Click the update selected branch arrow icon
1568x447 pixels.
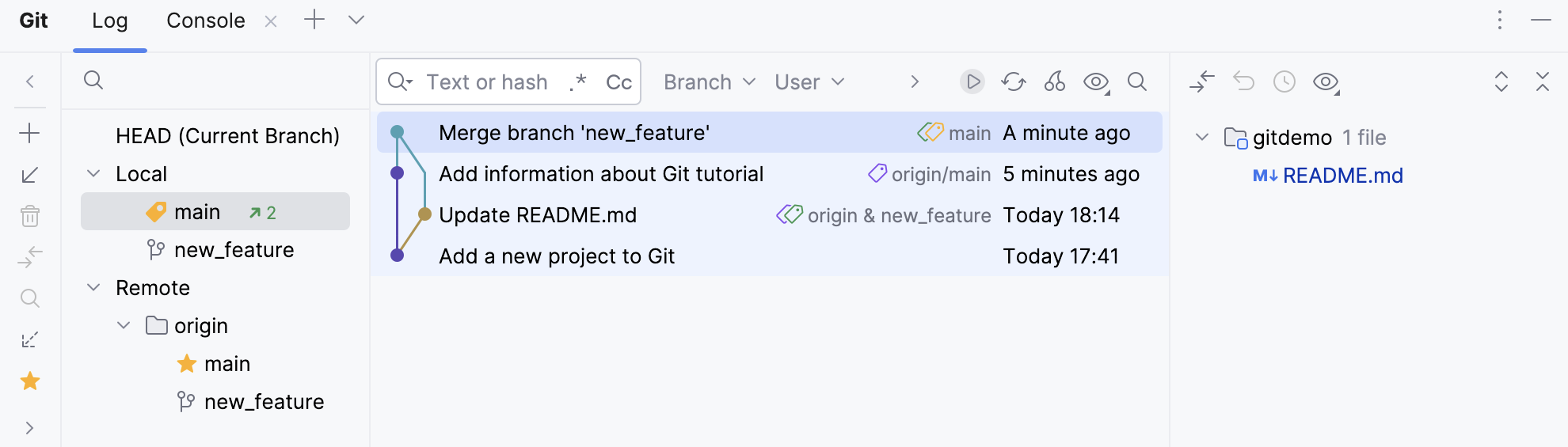click(29, 175)
